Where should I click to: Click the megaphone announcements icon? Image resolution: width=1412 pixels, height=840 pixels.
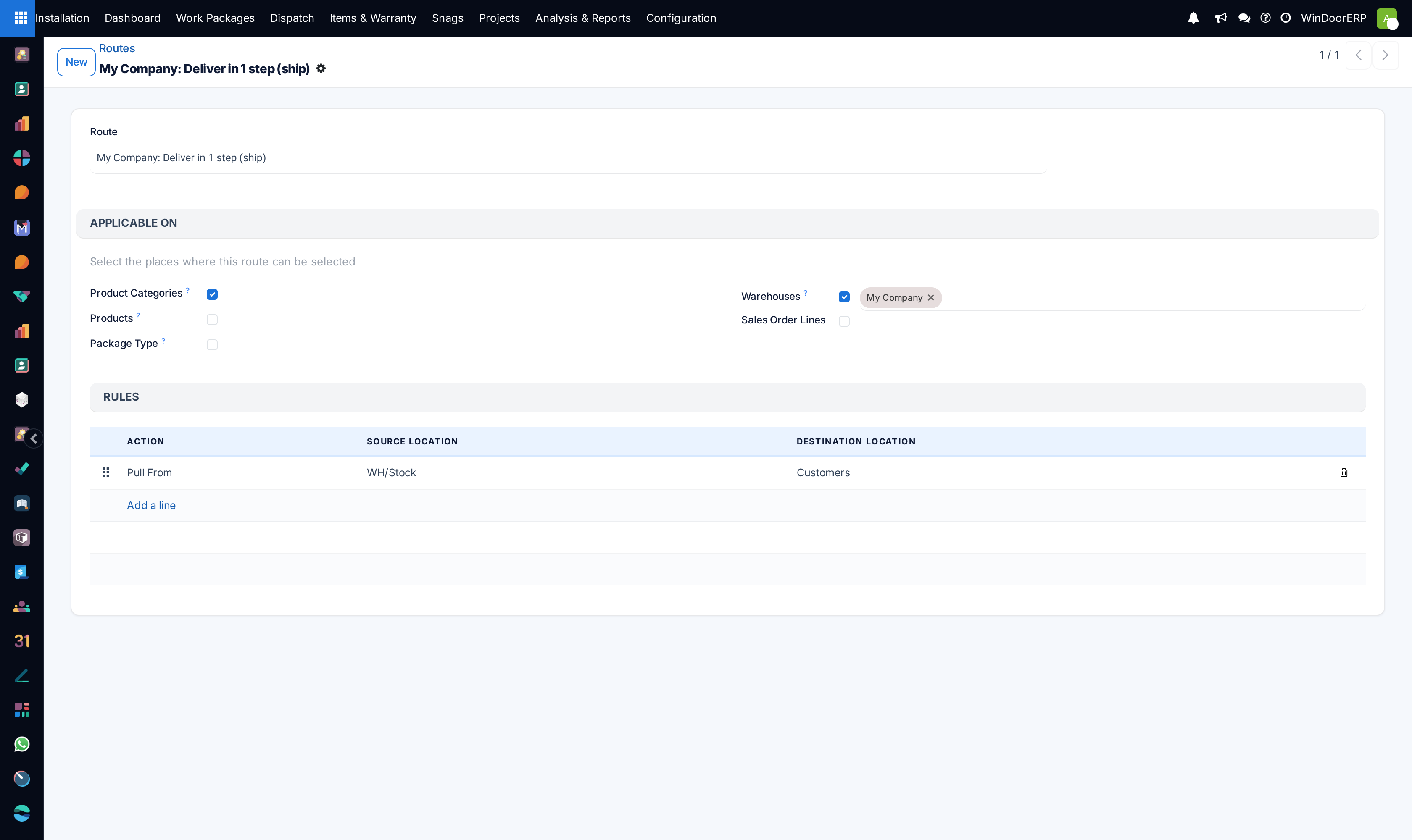pos(1220,18)
